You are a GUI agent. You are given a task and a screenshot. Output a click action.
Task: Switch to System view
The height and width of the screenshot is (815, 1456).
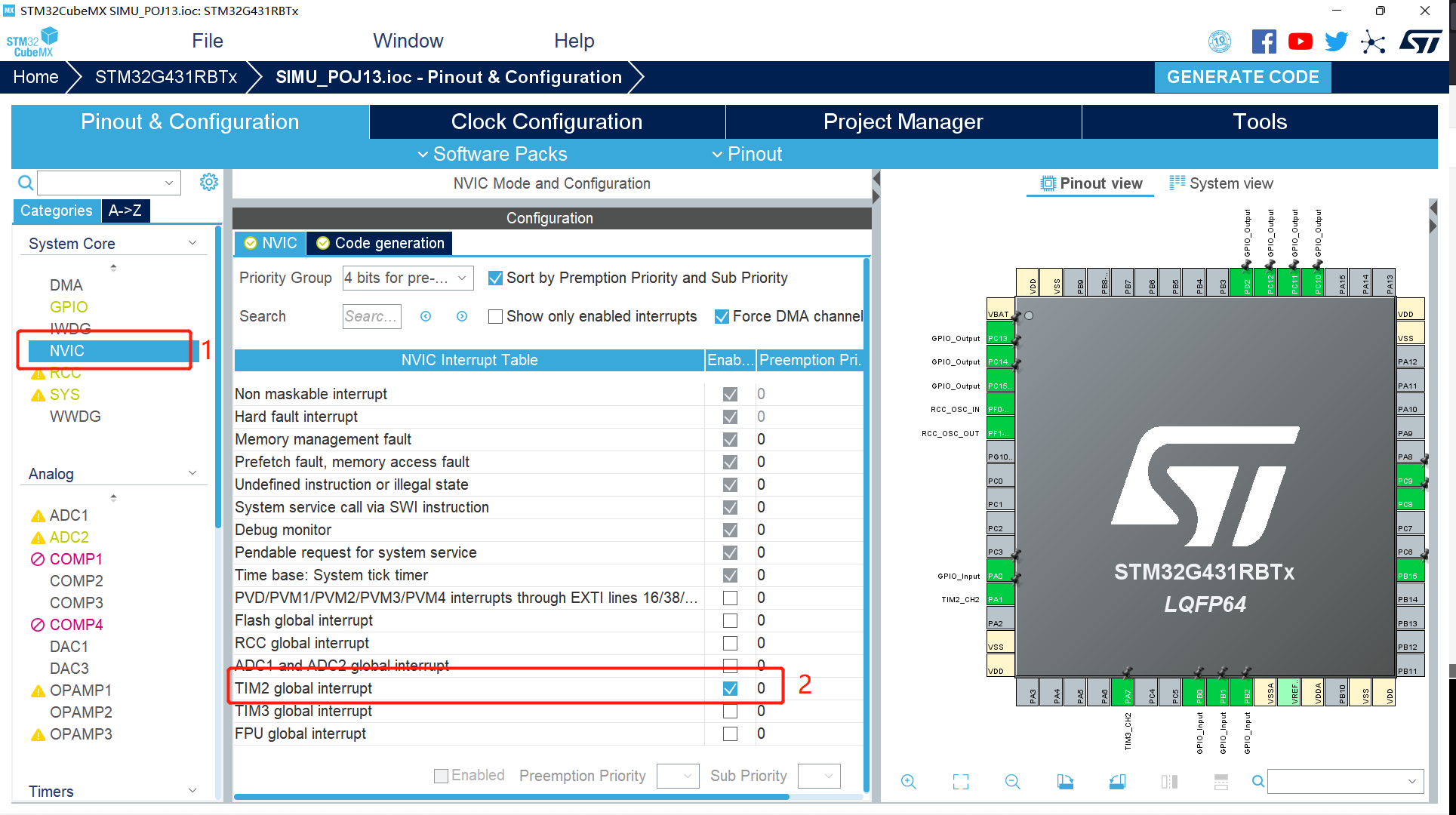[x=1221, y=183]
